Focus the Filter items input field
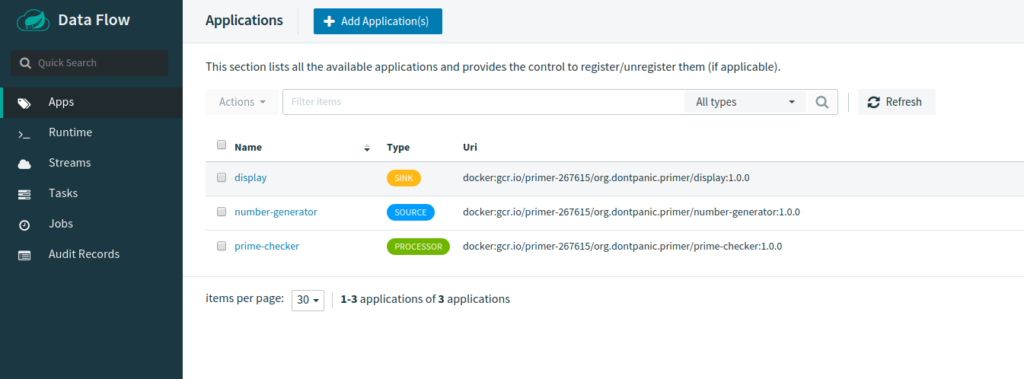The image size is (1024, 379). click(483, 102)
